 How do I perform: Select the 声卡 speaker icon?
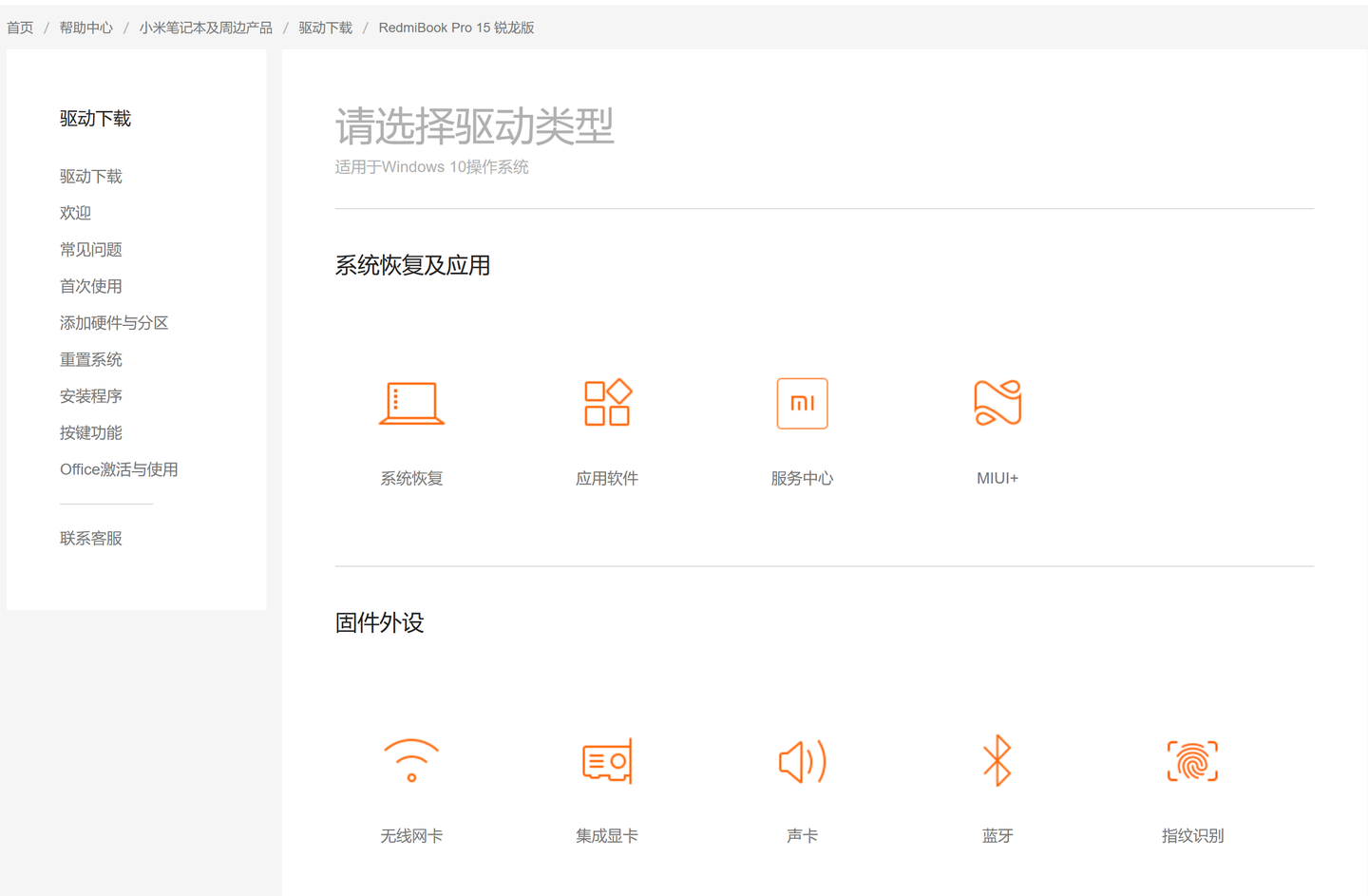(803, 760)
